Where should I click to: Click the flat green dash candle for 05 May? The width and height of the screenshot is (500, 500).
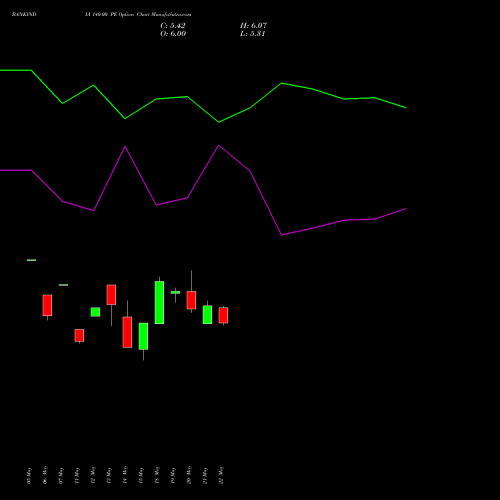(31, 260)
